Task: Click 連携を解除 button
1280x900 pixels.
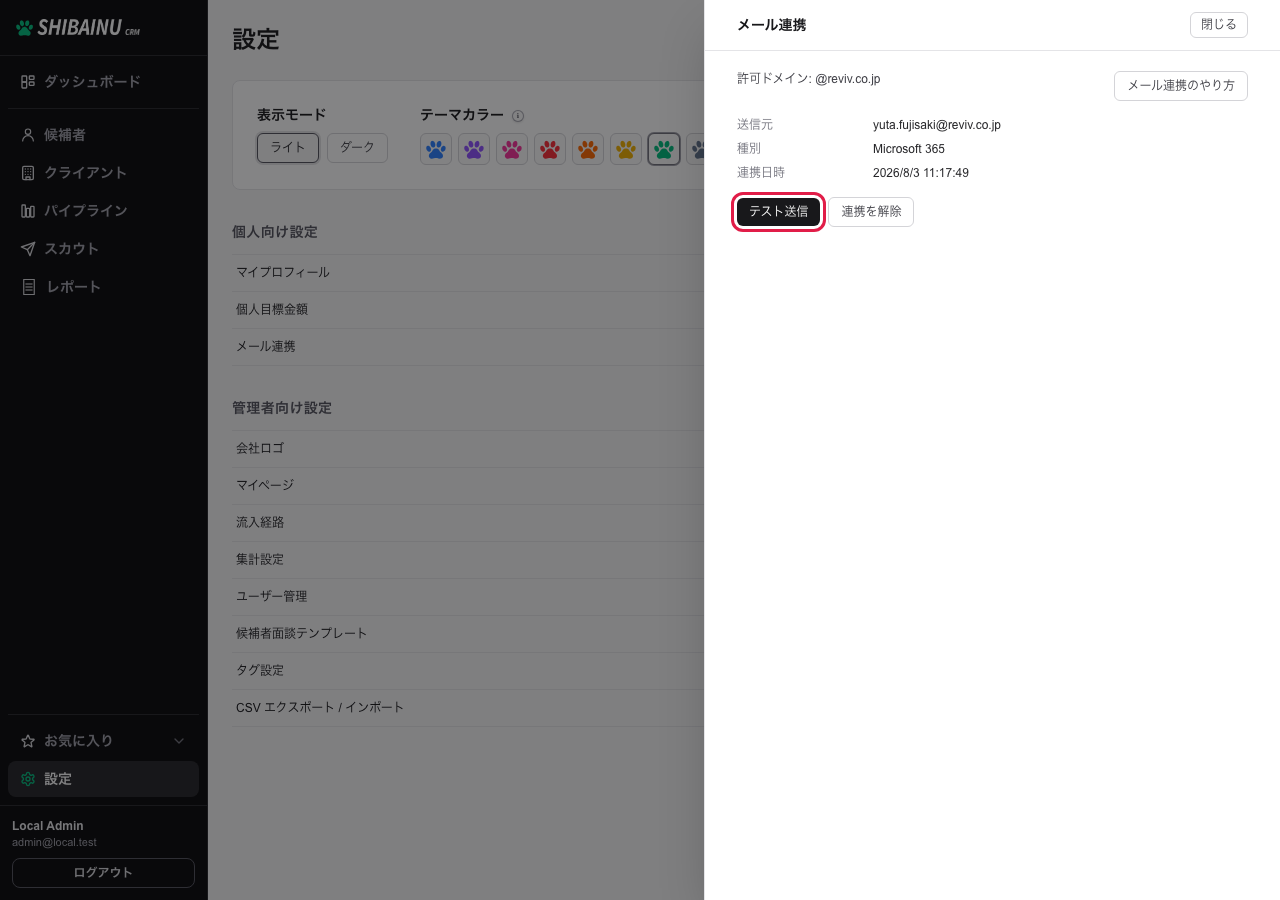Action: (871, 212)
